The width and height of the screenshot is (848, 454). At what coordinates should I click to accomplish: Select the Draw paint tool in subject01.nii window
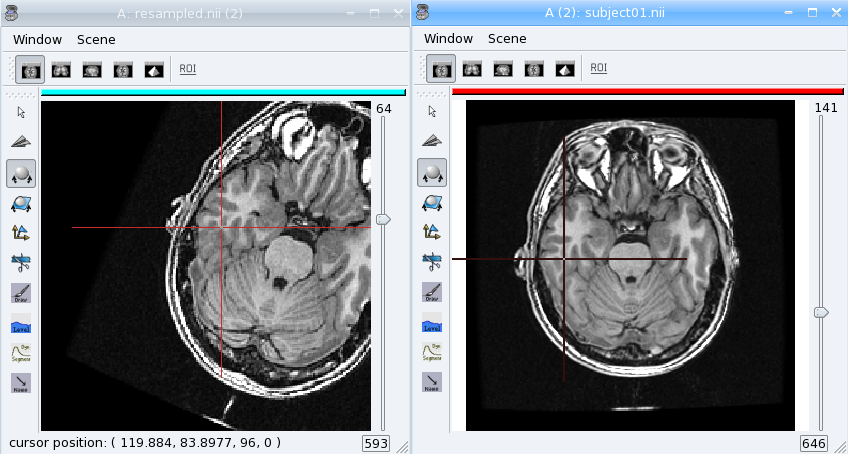(x=432, y=292)
